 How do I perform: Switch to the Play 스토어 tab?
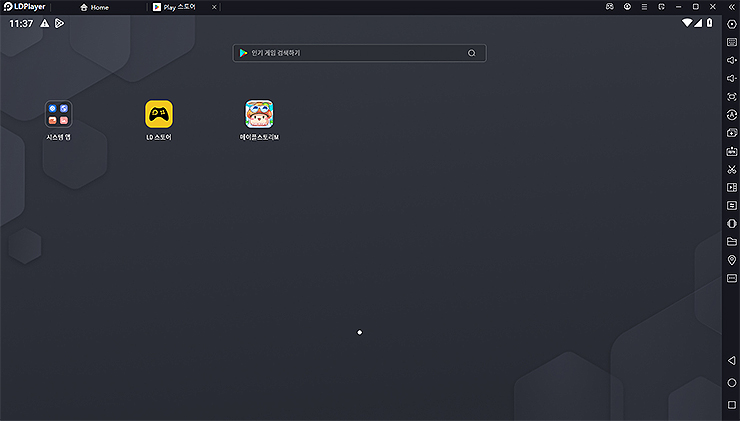[x=174, y=7]
